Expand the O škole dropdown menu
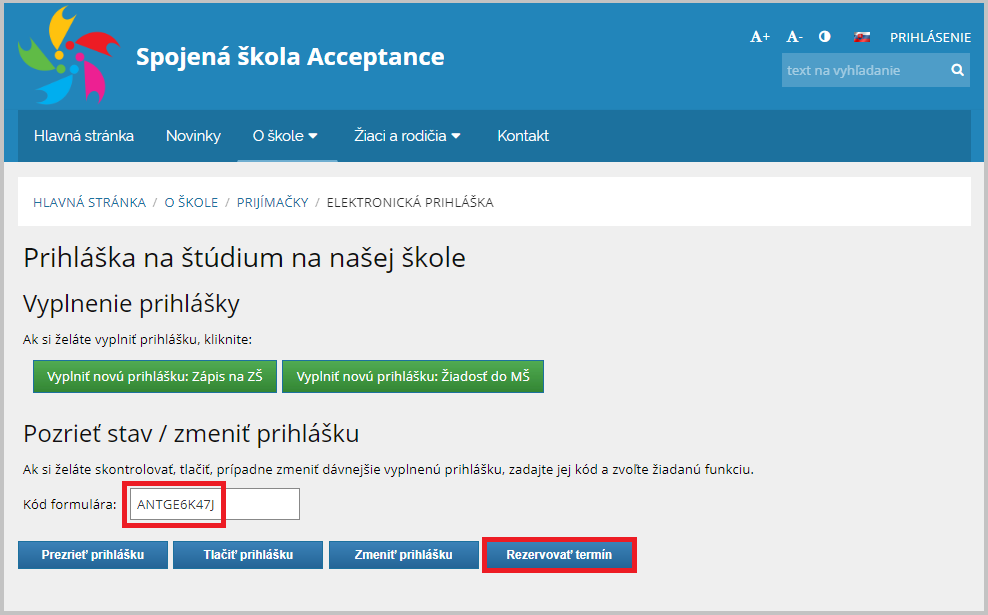 pos(285,135)
